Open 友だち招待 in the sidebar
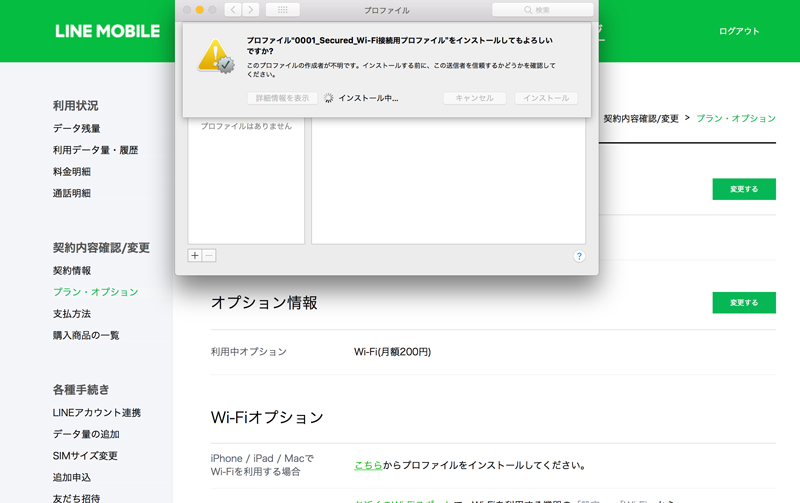 coord(77,498)
